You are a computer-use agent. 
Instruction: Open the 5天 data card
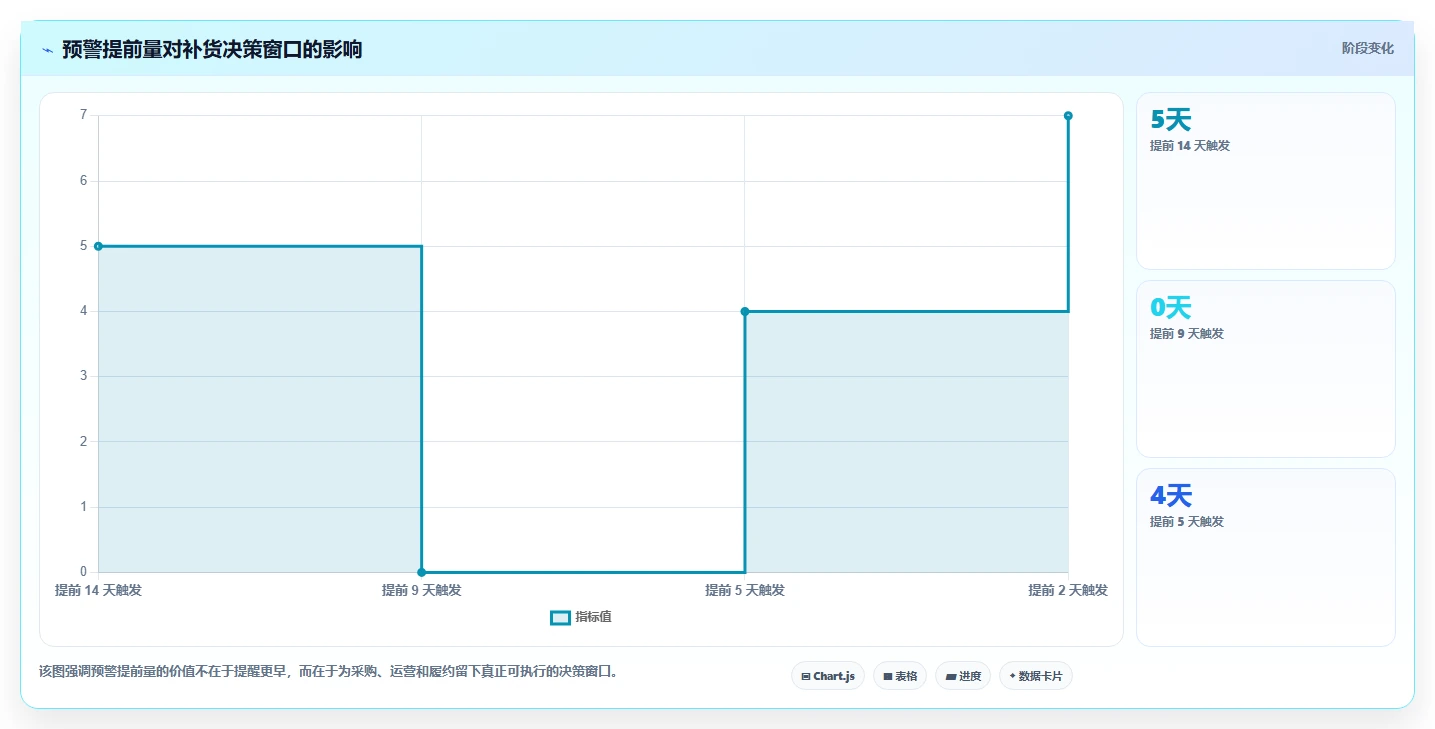tap(1266, 181)
